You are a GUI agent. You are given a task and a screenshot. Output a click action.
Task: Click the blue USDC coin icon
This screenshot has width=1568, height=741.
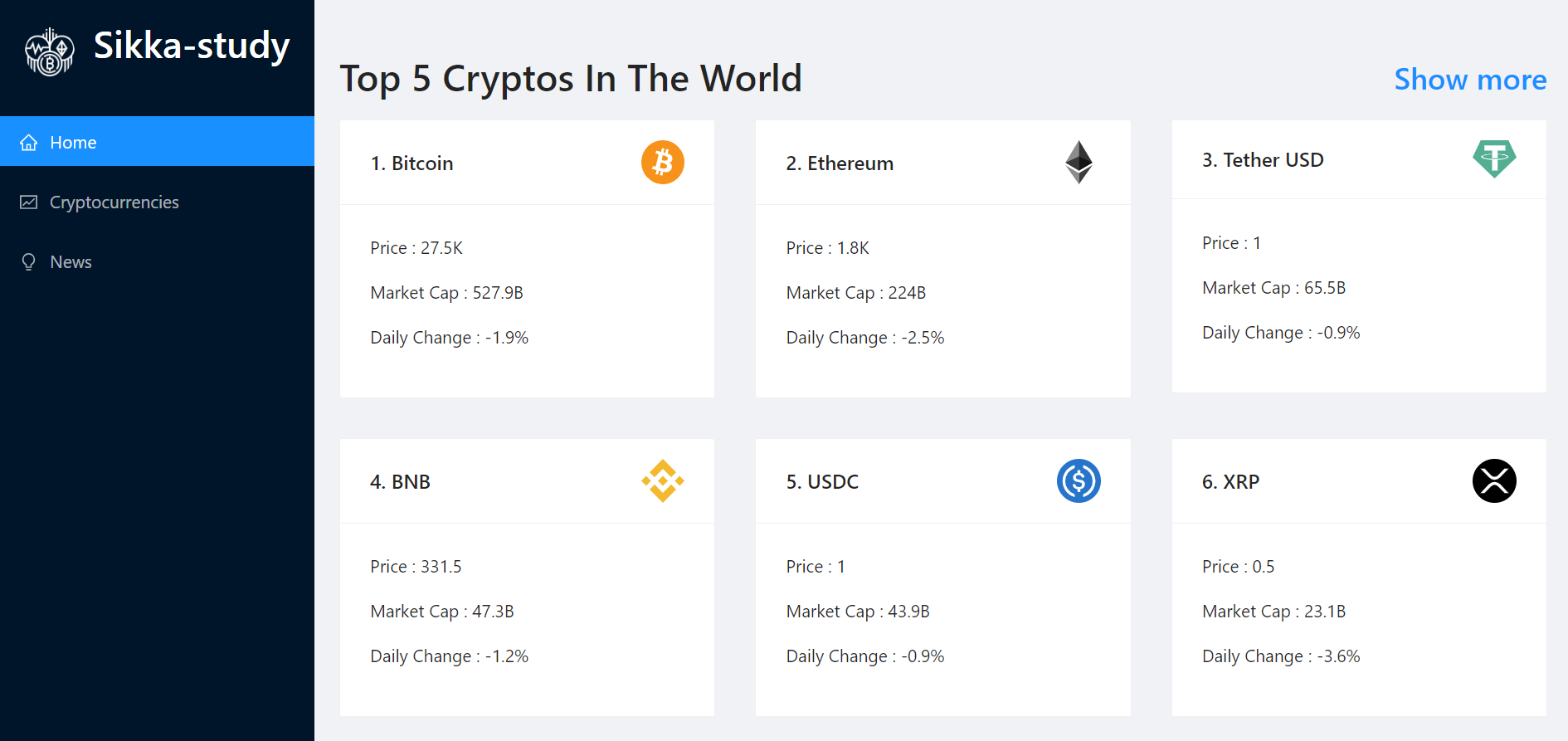[x=1079, y=481]
